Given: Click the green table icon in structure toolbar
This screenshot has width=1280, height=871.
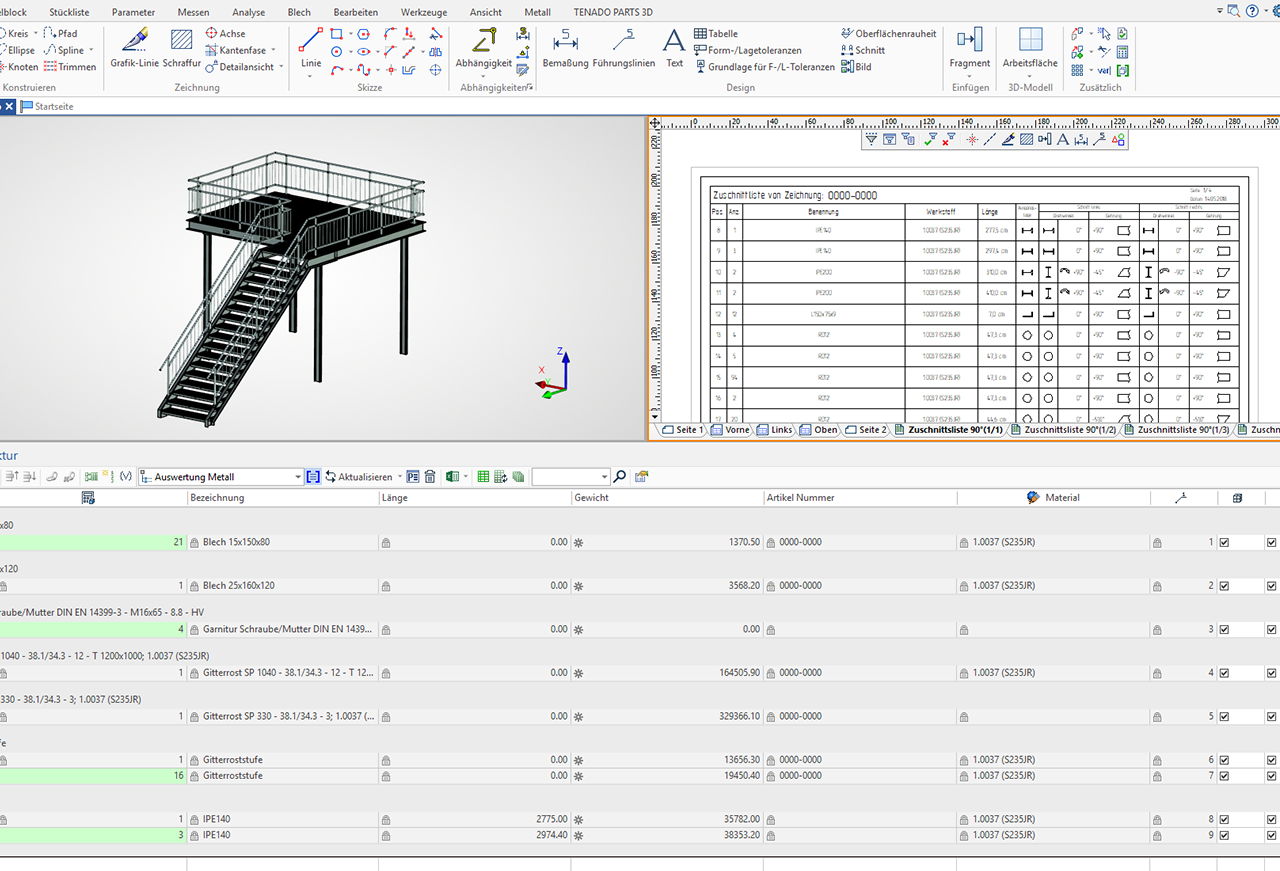Looking at the screenshot, I should [x=484, y=477].
